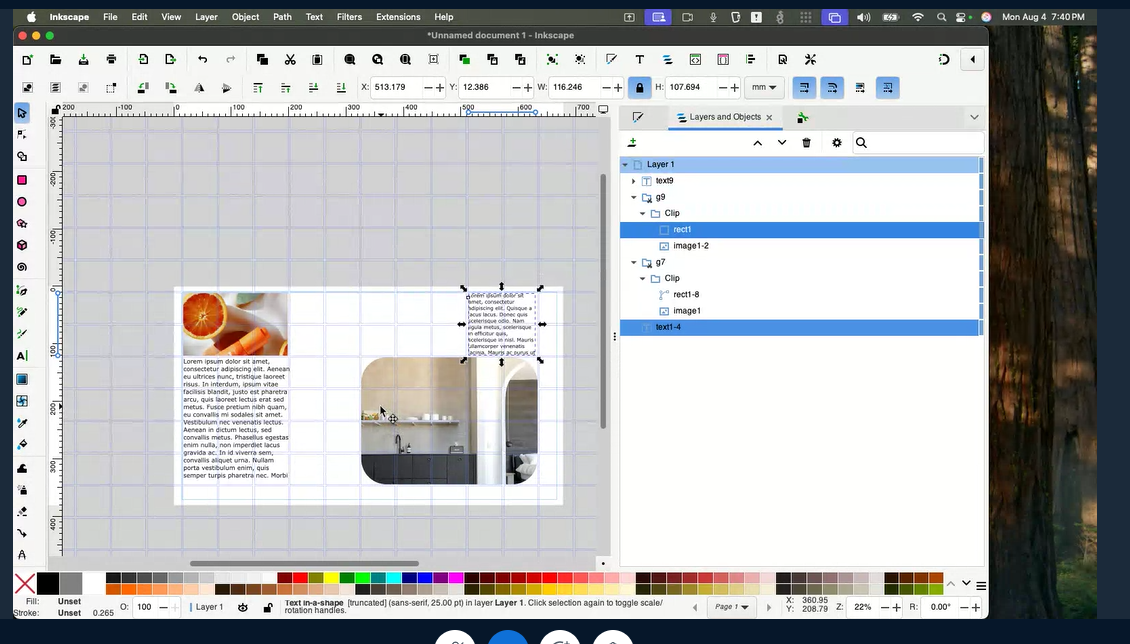Select the Selector arrow tool
The height and width of the screenshot is (644, 1130).
click(x=22, y=113)
